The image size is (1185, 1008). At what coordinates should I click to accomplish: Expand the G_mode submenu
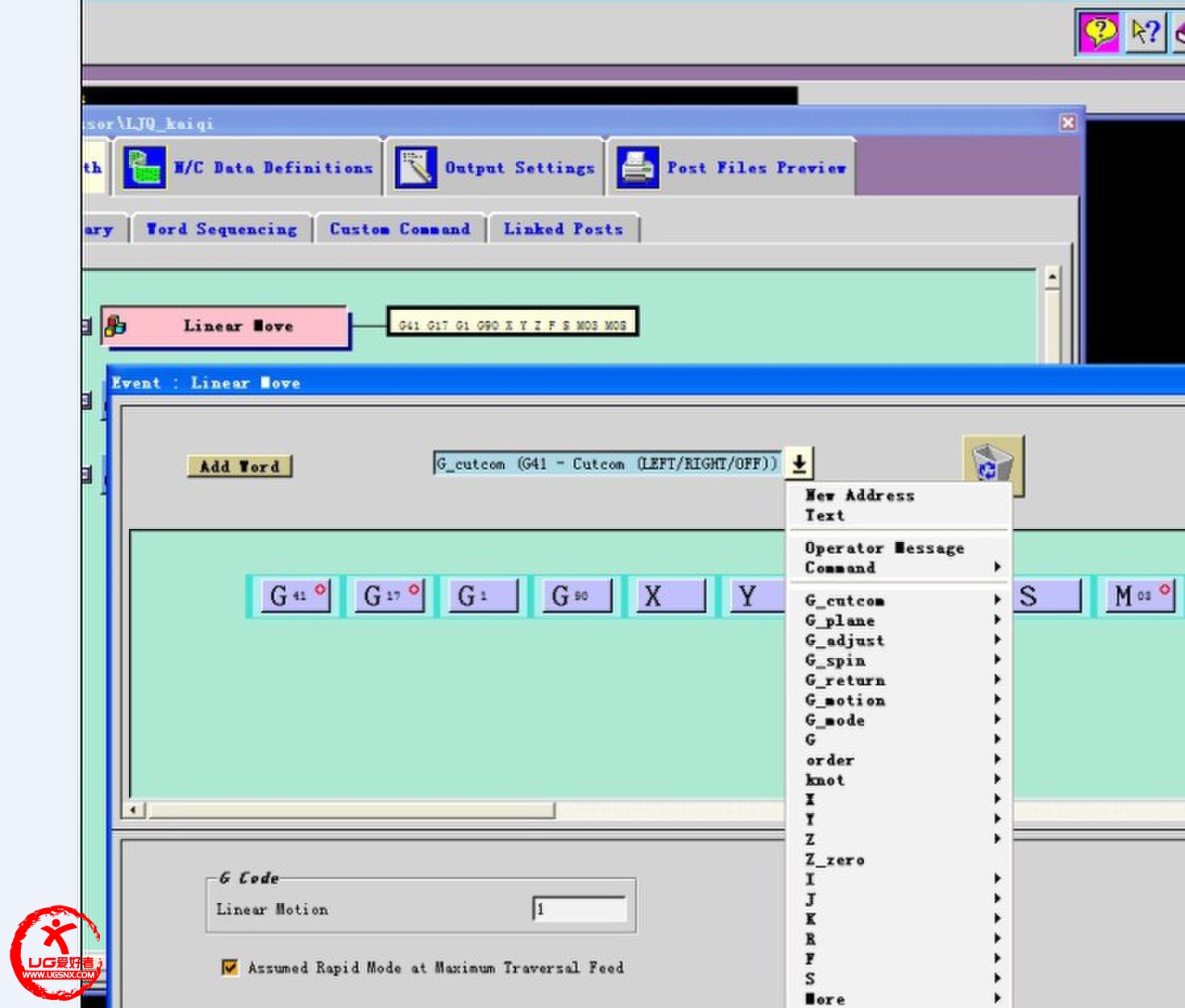[898, 720]
